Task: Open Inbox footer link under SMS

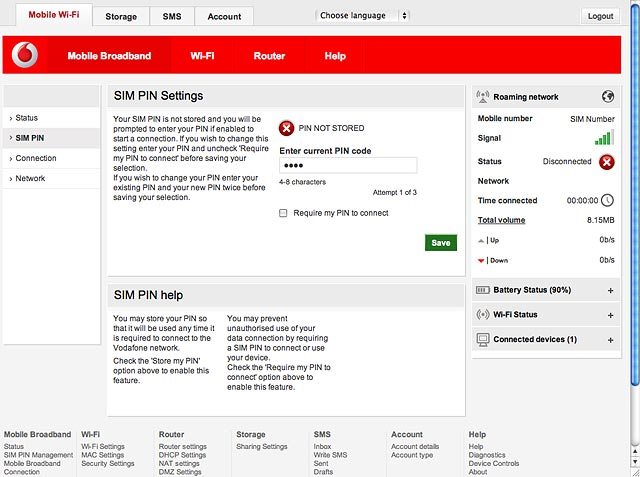Action: tap(322, 446)
